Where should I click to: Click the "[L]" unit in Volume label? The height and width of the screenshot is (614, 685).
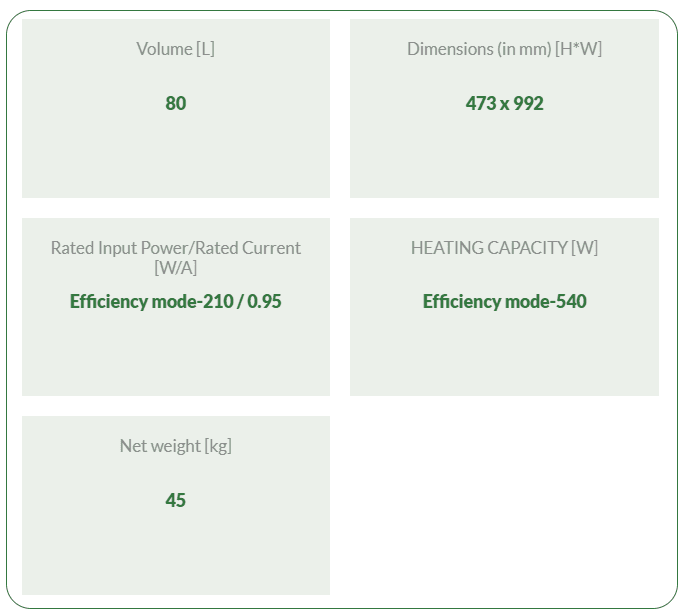(x=205, y=49)
